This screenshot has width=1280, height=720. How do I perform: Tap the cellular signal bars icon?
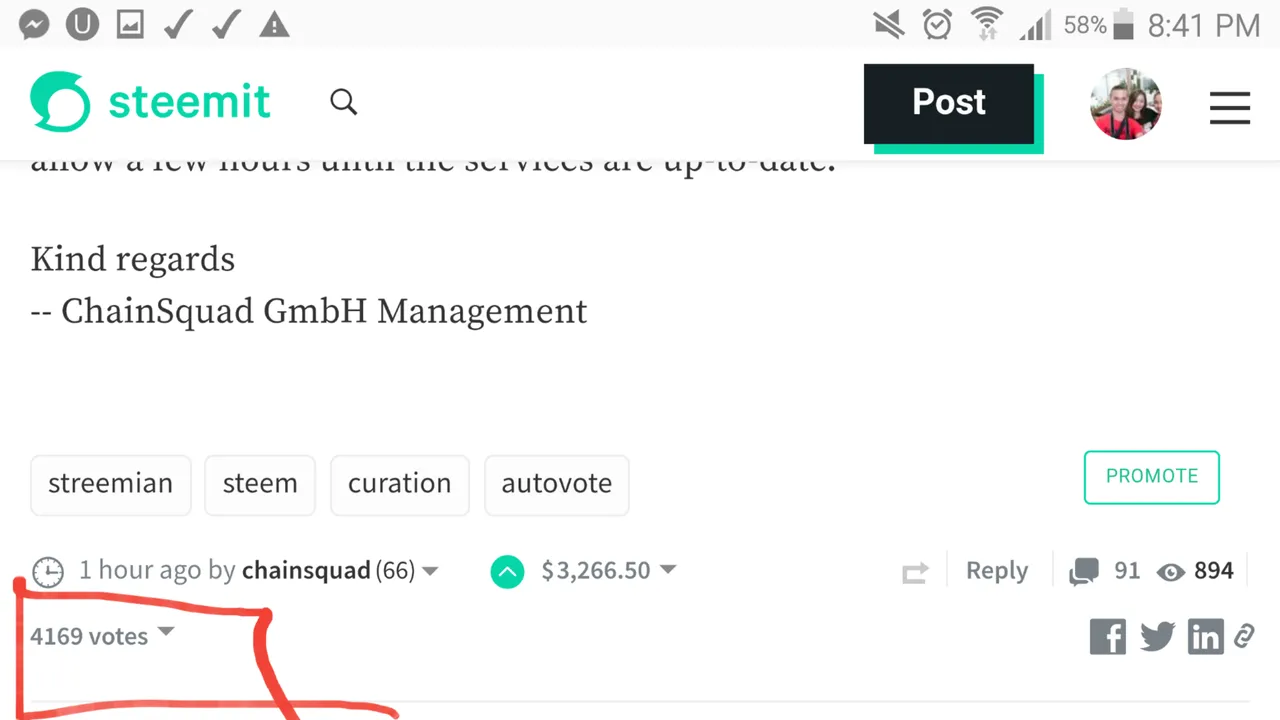(x=1035, y=26)
